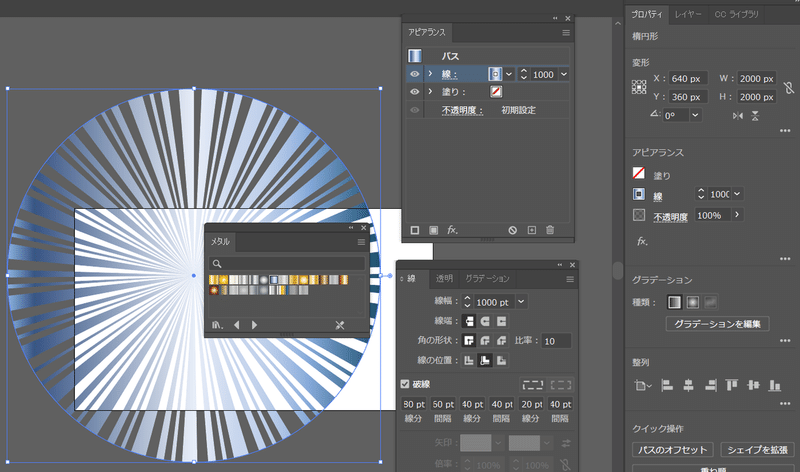Expand the stroke row in Appearance panel
The height and width of the screenshot is (472, 800).
pos(430,74)
